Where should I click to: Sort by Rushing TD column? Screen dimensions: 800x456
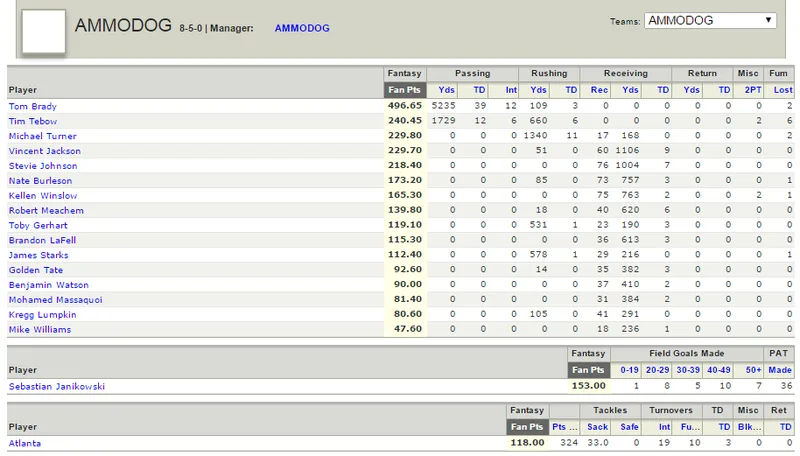click(x=571, y=90)
